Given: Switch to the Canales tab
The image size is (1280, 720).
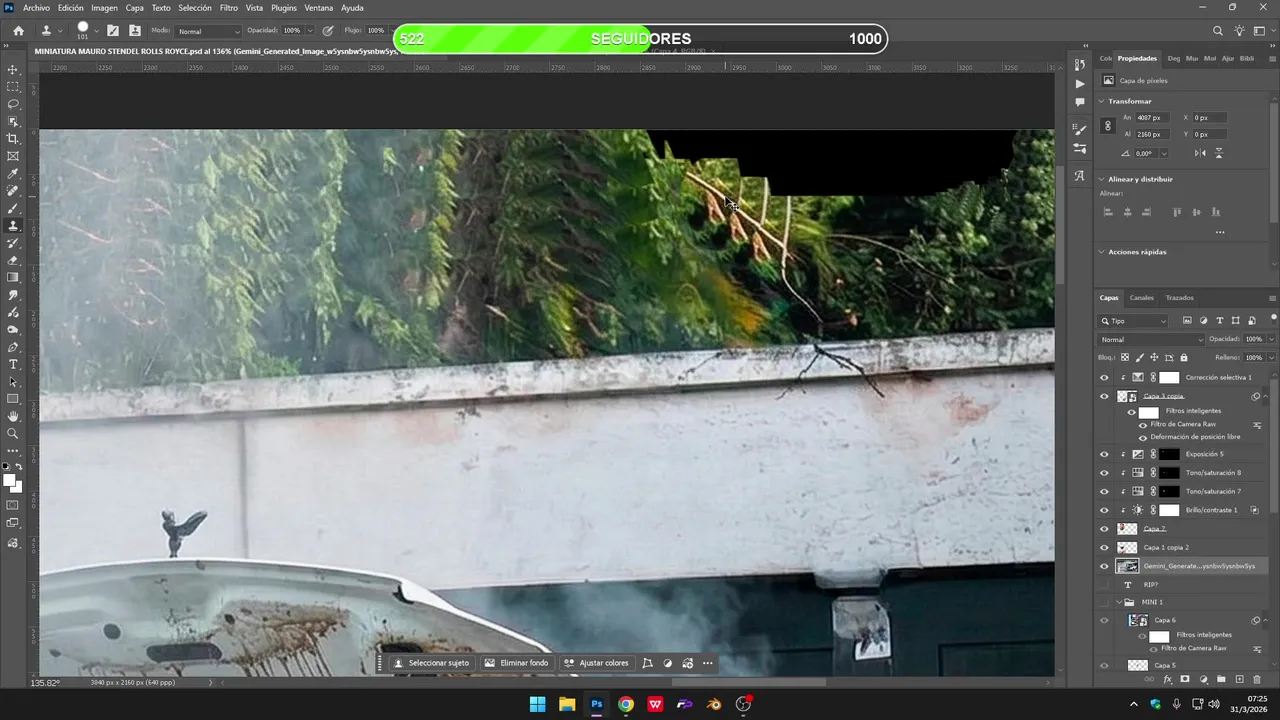Looking at the screenshot, I should pos(1141,298).
